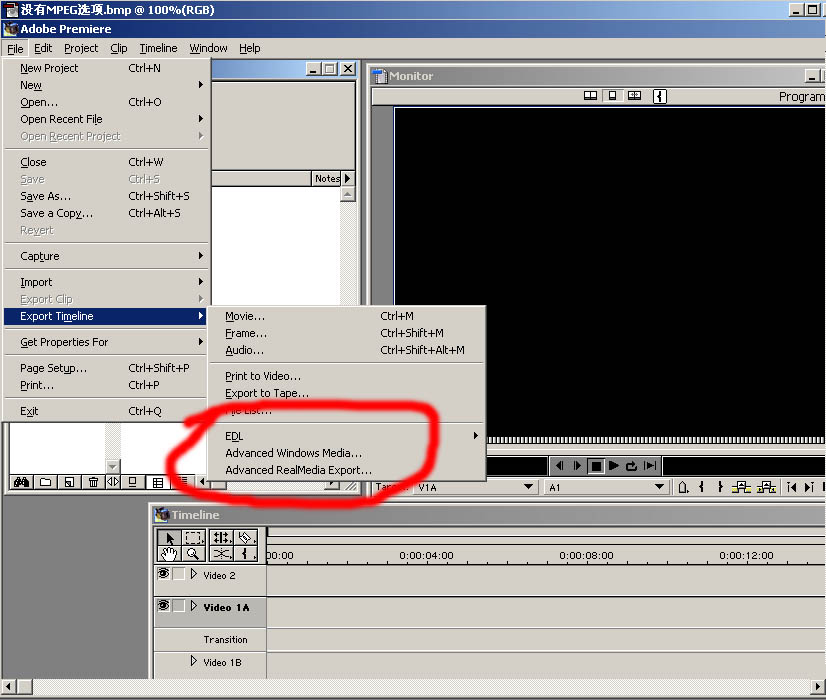Open the Import submenu
The image size is (826, 700).
[106, 282]
